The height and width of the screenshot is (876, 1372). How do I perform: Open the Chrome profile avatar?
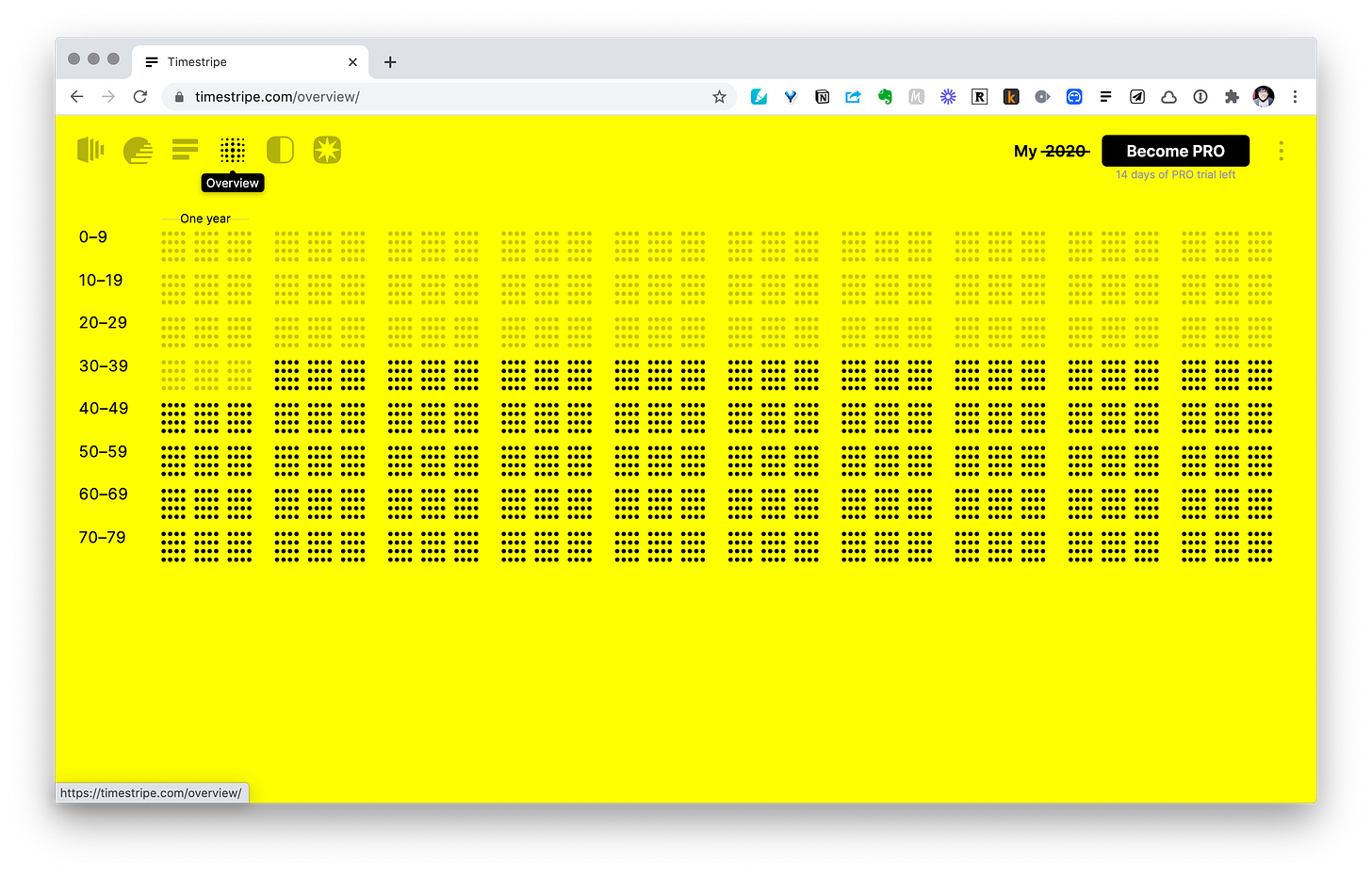[x=1264, y=96]
